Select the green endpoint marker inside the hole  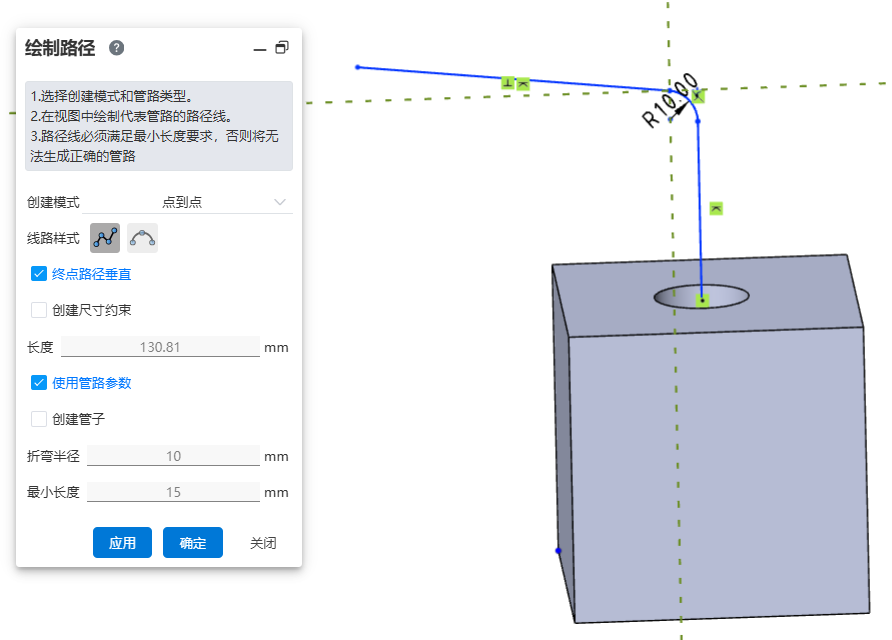pos(703,299)
